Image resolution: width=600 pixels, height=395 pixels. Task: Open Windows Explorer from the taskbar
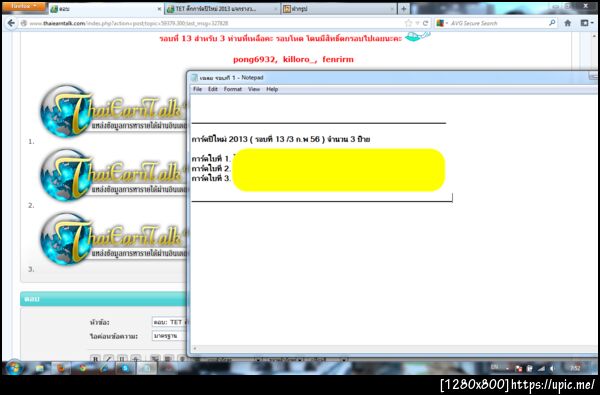[x=40, y=368]
